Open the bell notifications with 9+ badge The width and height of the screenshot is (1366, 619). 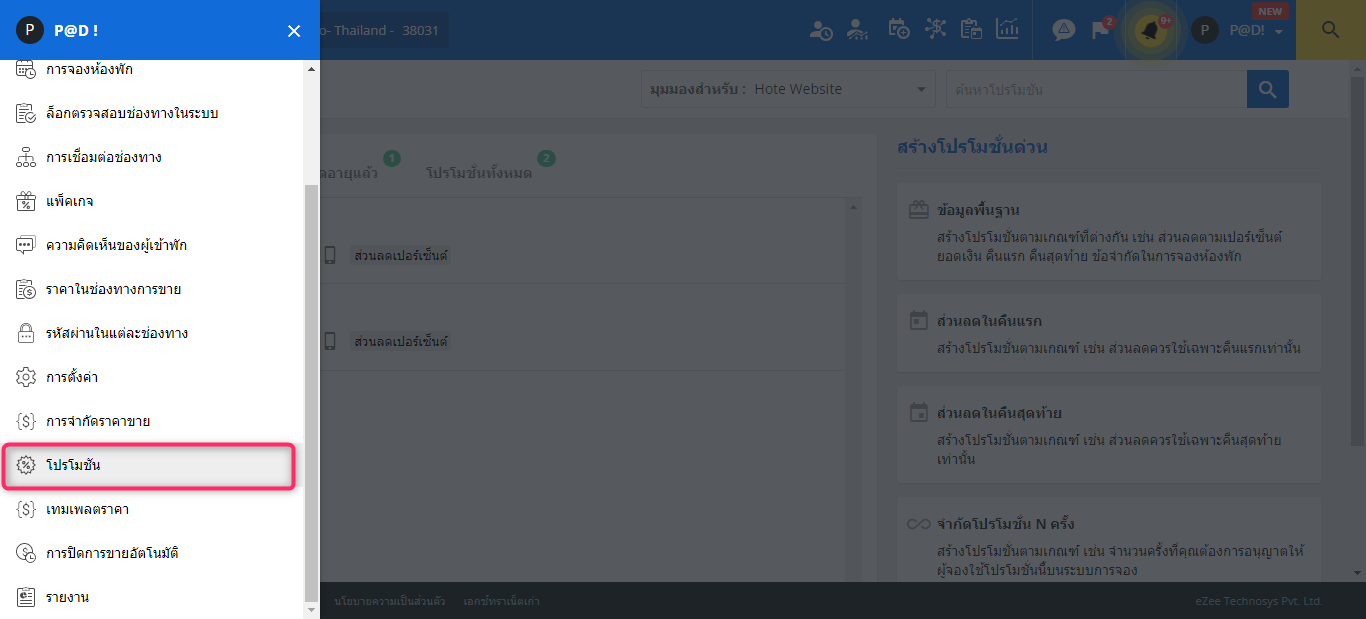click(1153, 30)
